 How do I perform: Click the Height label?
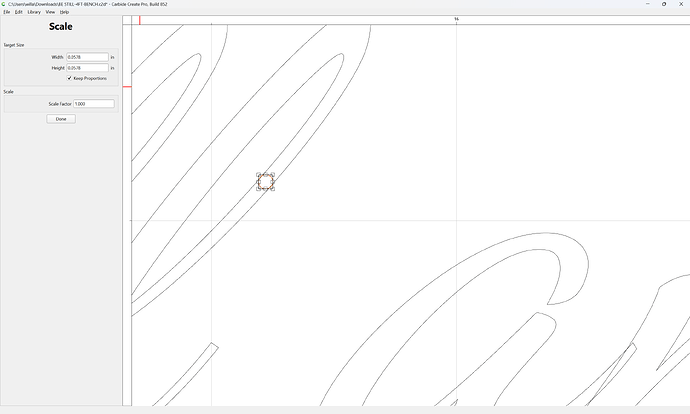coord(58,68)
